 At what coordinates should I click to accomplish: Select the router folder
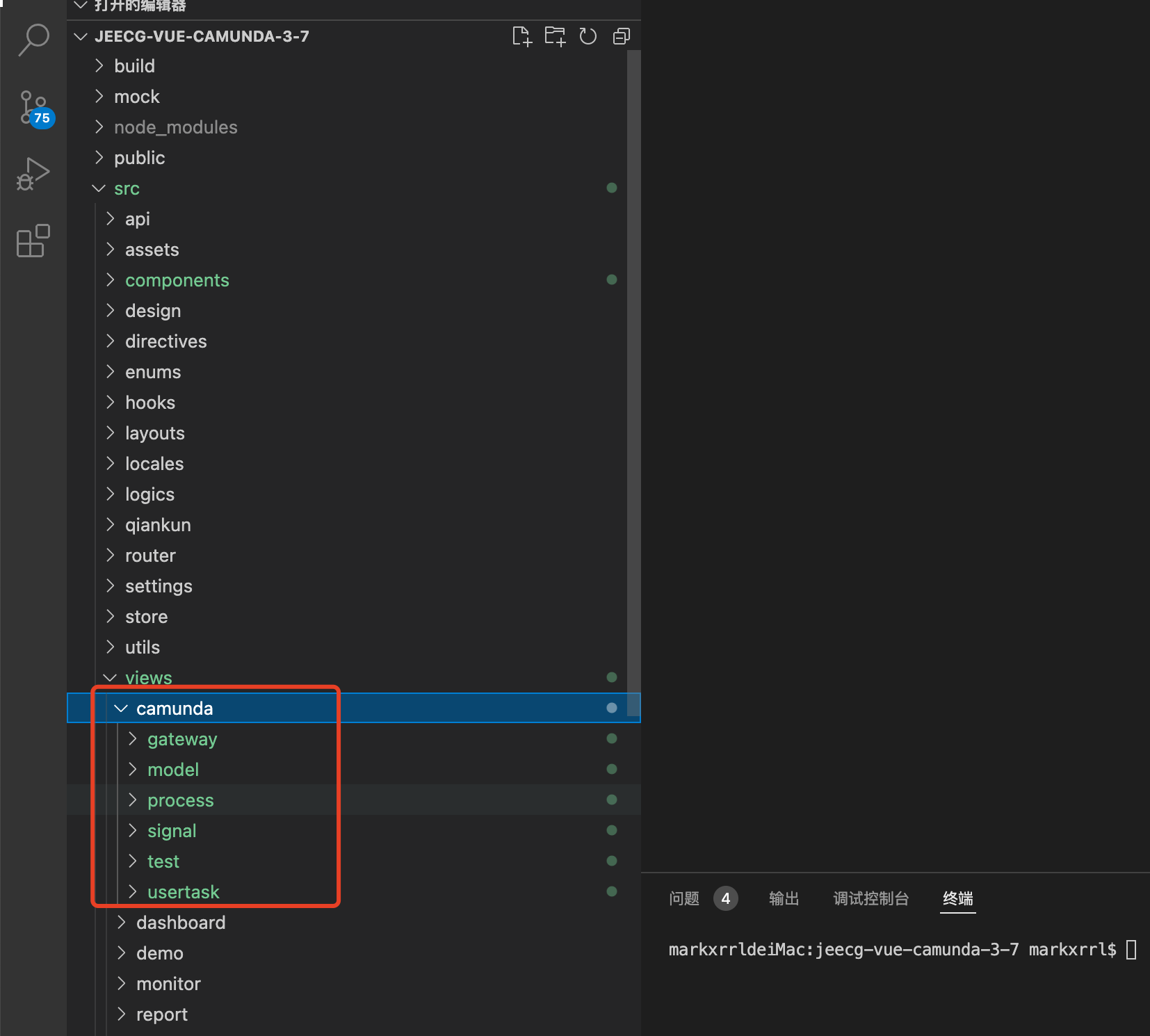click(x=353, y=556)
